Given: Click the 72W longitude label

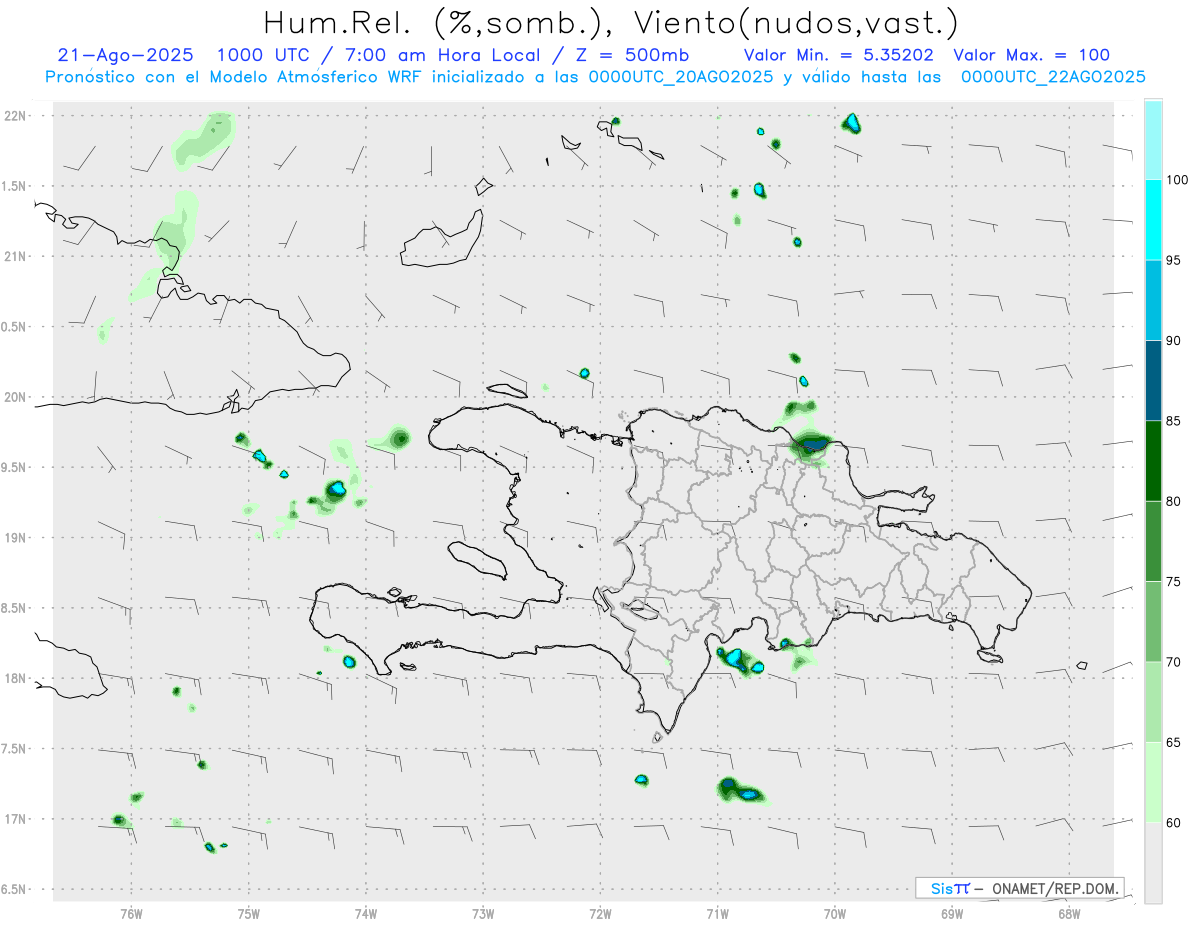Looking at the screenshot, I should click(x=600, y=913).
